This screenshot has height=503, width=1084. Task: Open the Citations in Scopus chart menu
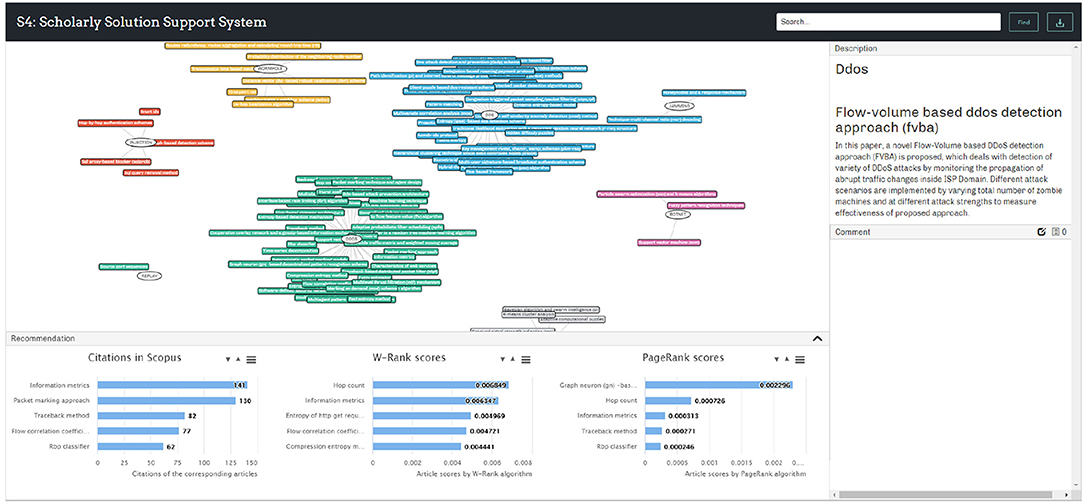tap(251, 359)
